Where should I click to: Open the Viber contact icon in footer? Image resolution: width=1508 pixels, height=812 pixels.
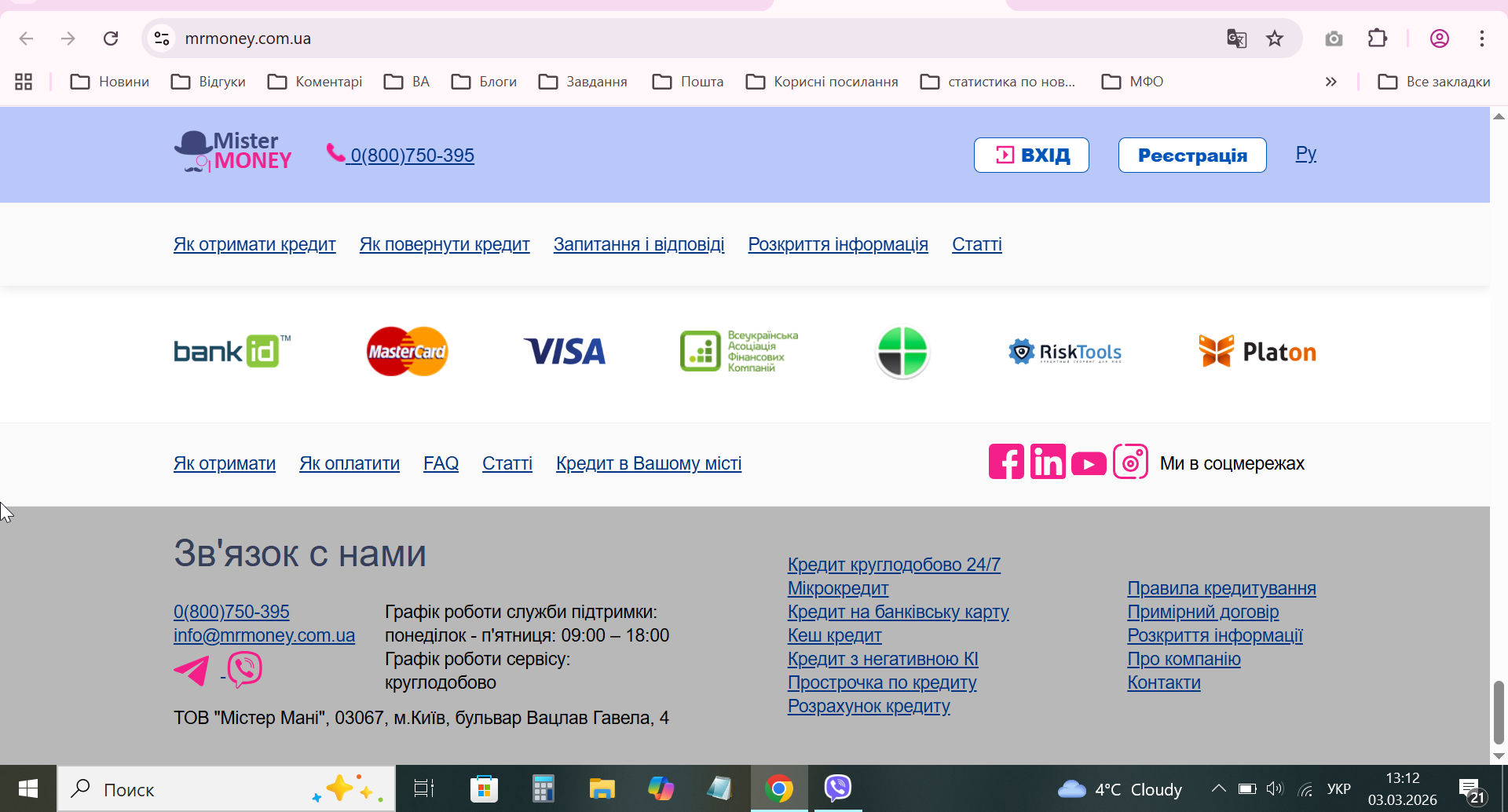point(244,670)
